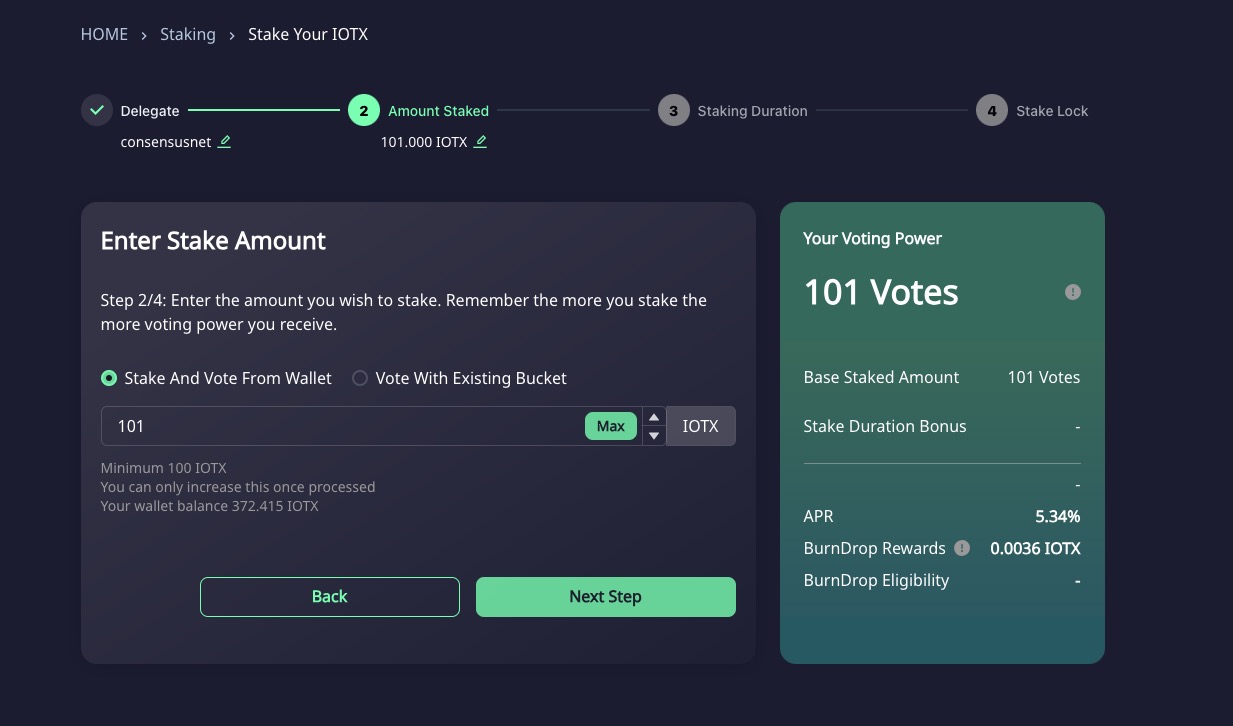
Task: Proceed with the Next Step button
Action: point(605,597)
